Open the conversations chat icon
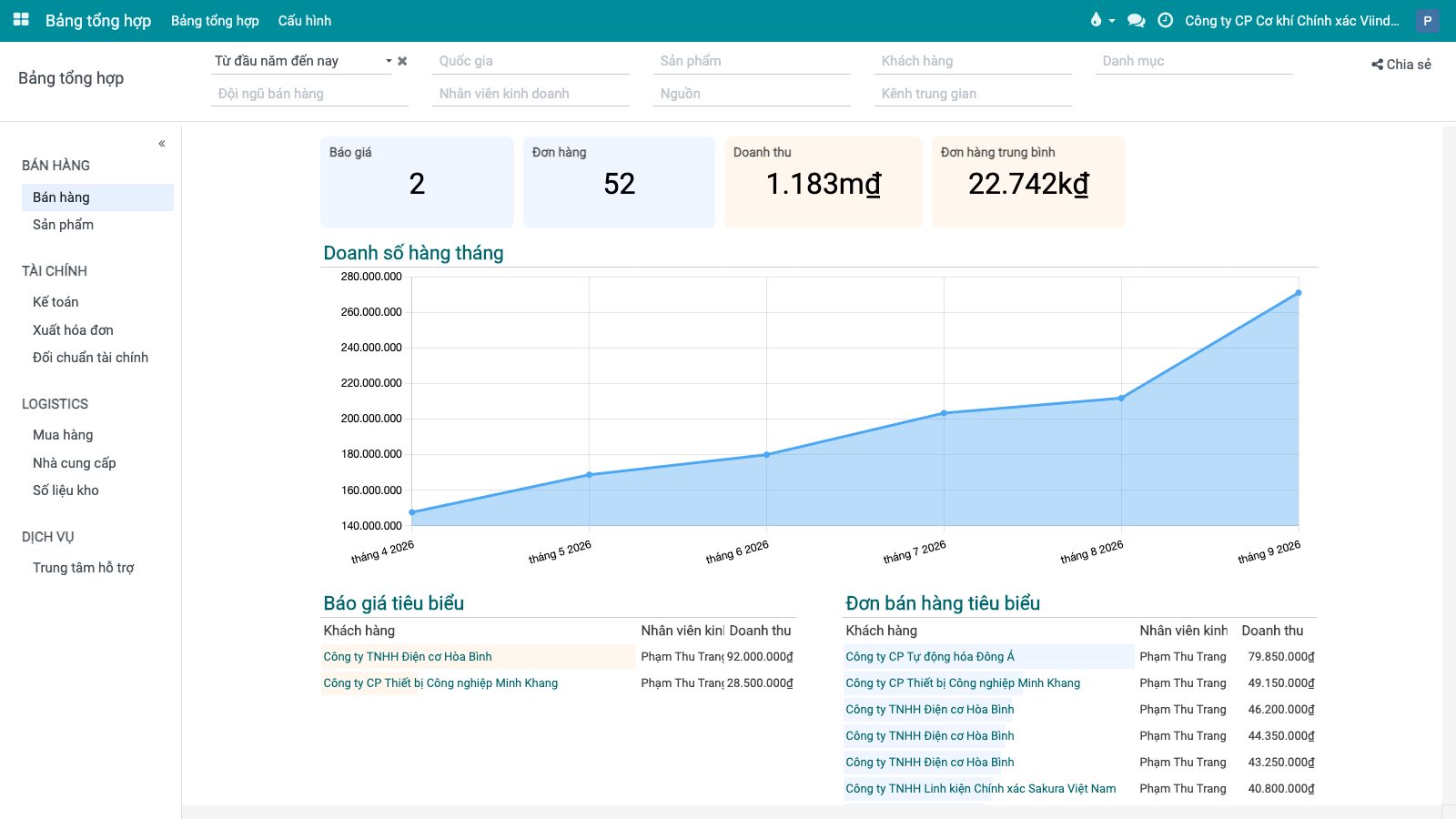Screen dimensions: 1456x819 pyautogui.click(x=1136, y=20)
